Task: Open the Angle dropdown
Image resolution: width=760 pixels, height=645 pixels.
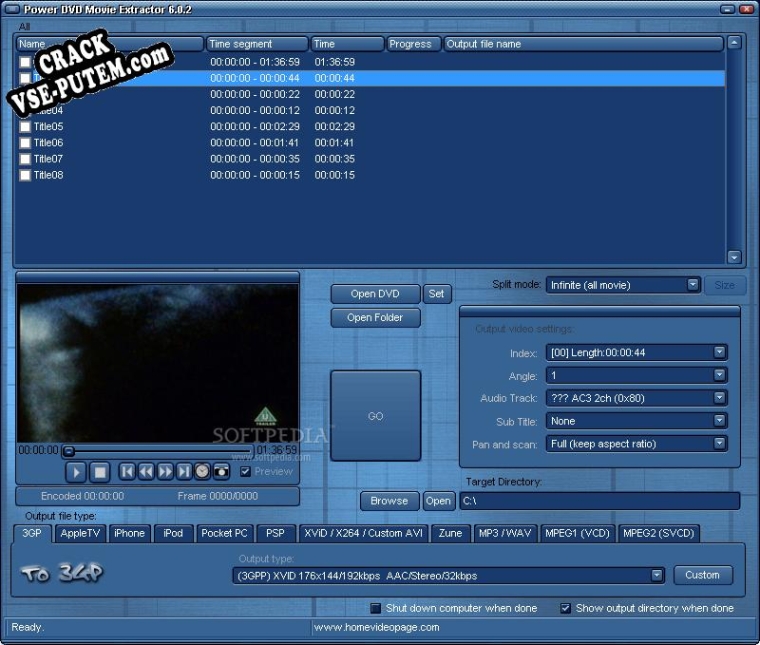Action: (x=719, y=375)
